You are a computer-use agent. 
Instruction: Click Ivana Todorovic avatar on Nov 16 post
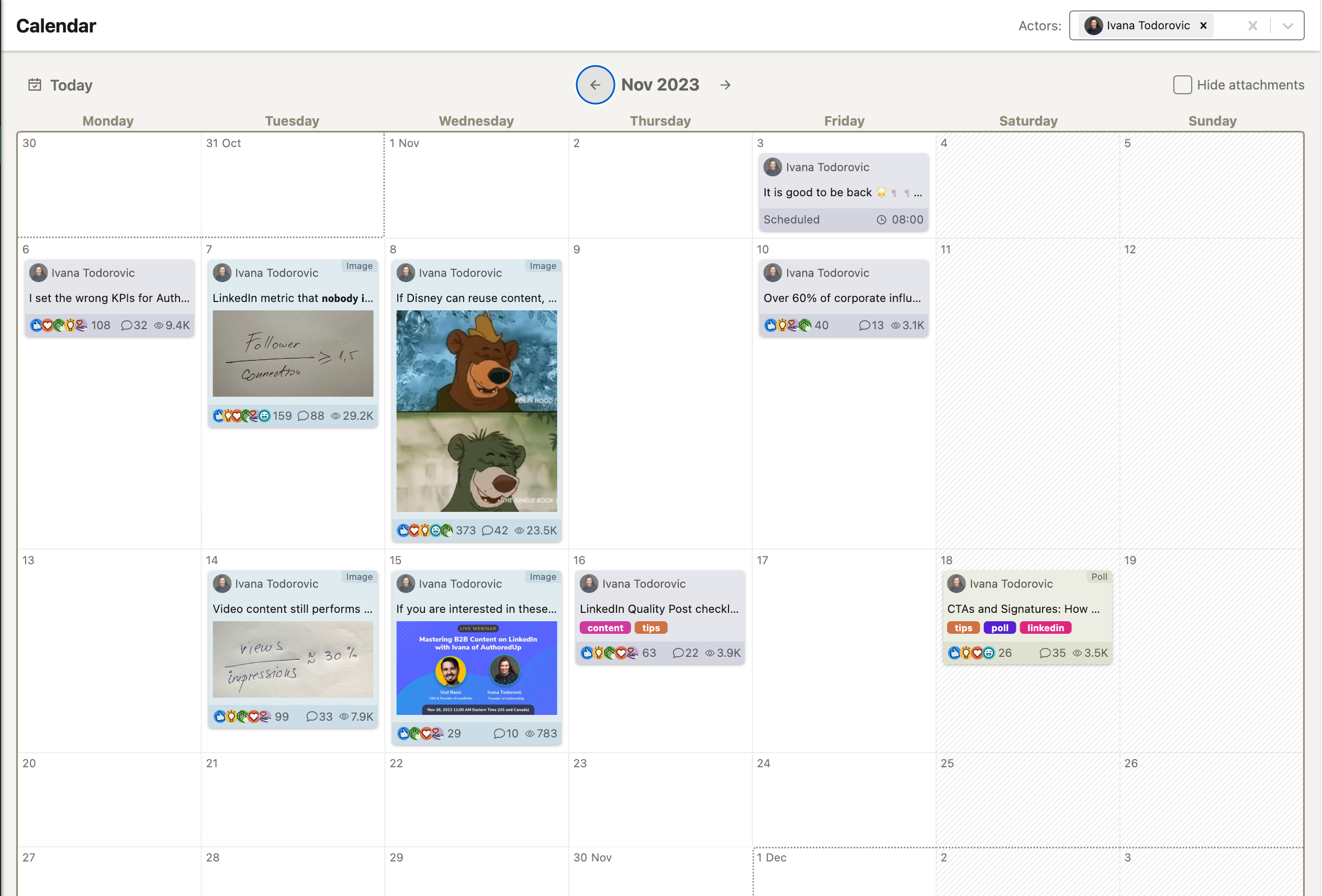(x=589, y=584)
